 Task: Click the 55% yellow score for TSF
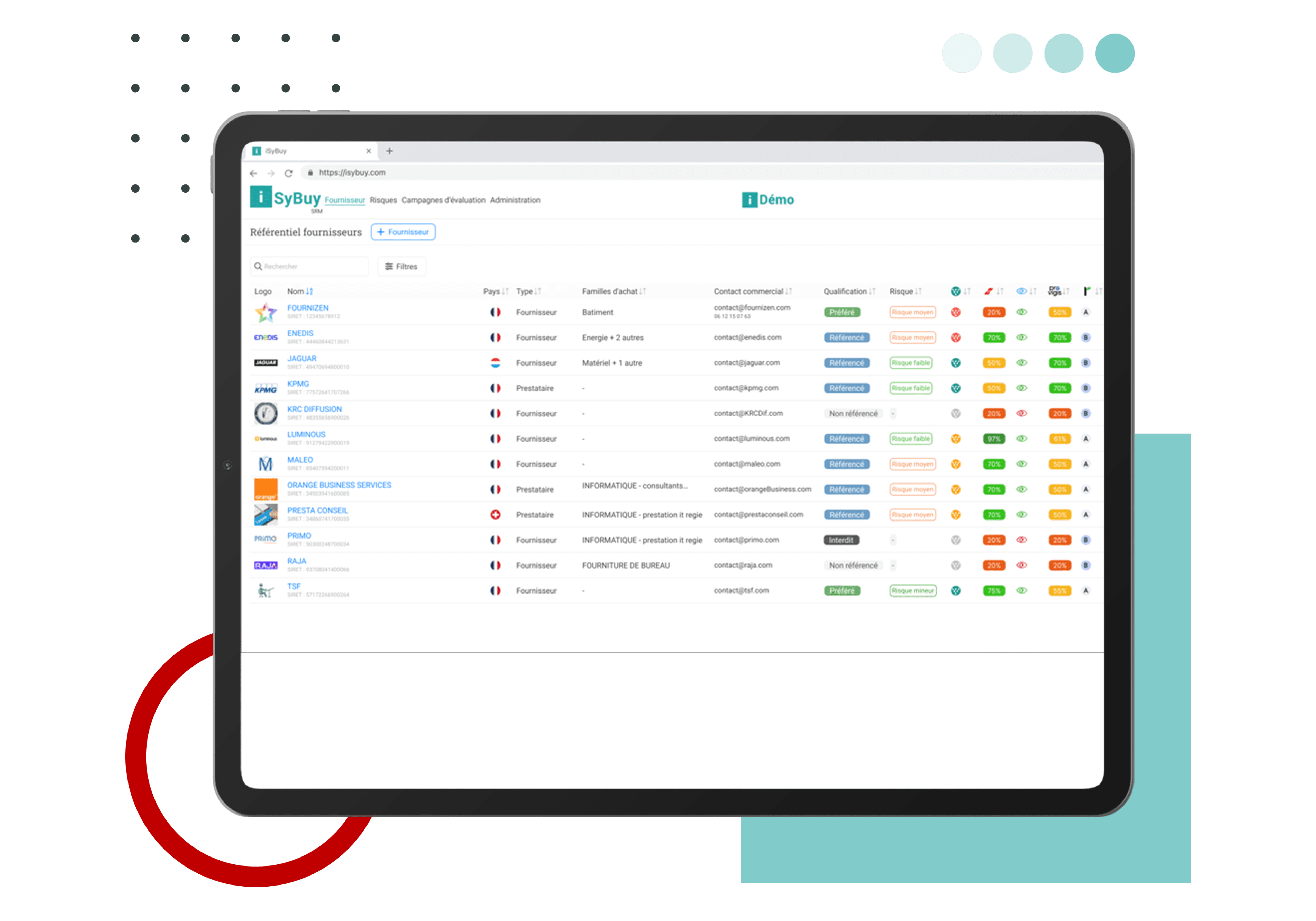(1059, 590)
